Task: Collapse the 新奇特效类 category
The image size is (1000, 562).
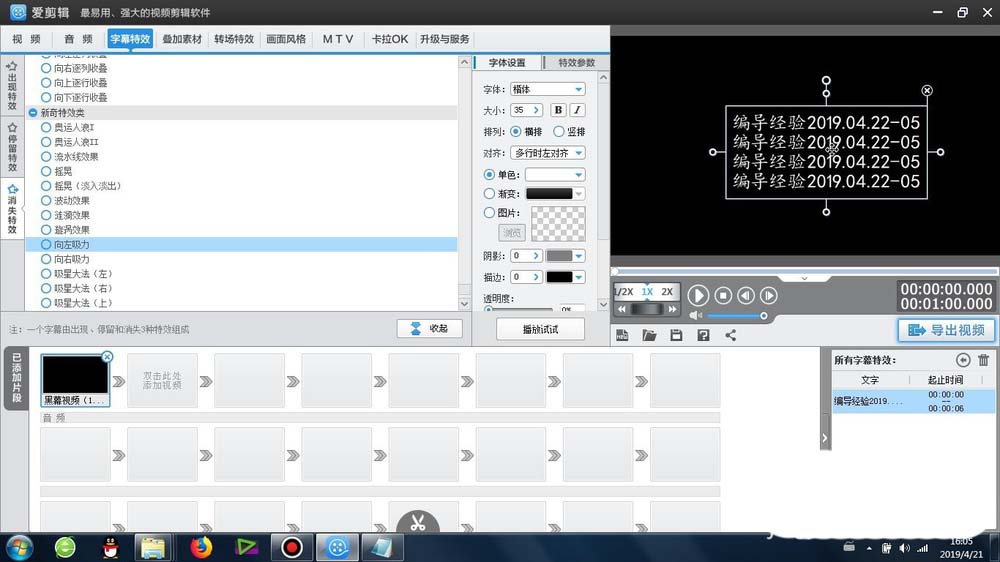Action: pos(33,112)
